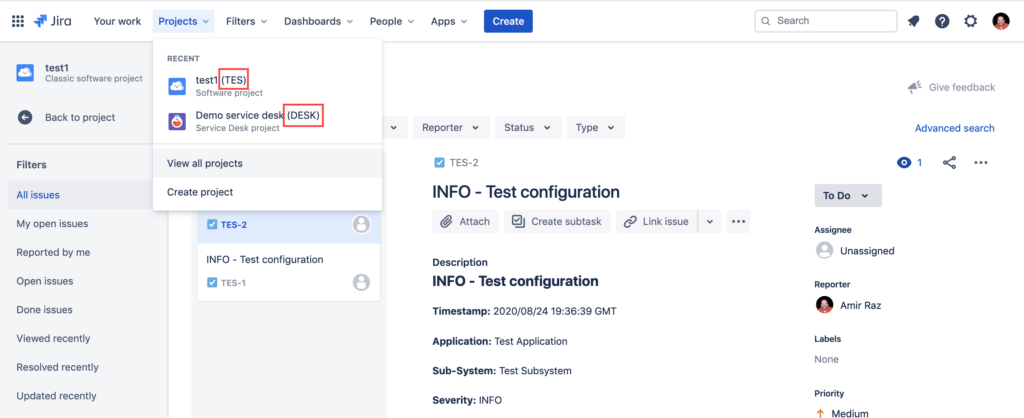Open the Reporter filter dropdown

[x=451, y=127]
